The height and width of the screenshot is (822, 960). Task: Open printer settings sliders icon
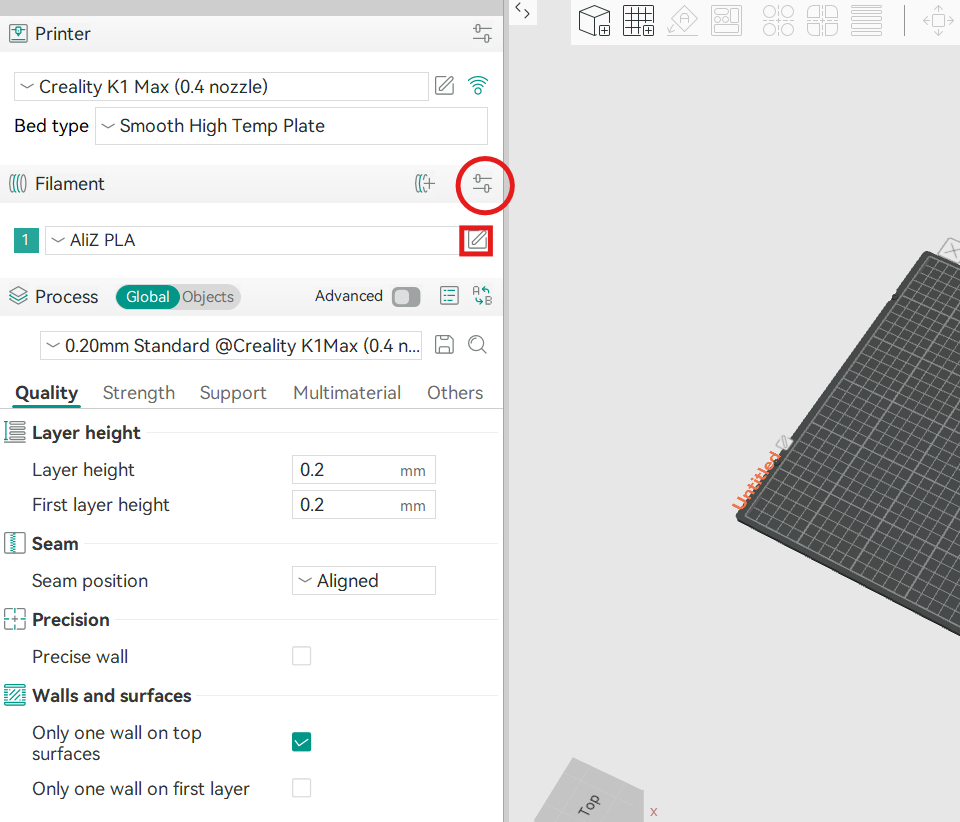(482, 33)
